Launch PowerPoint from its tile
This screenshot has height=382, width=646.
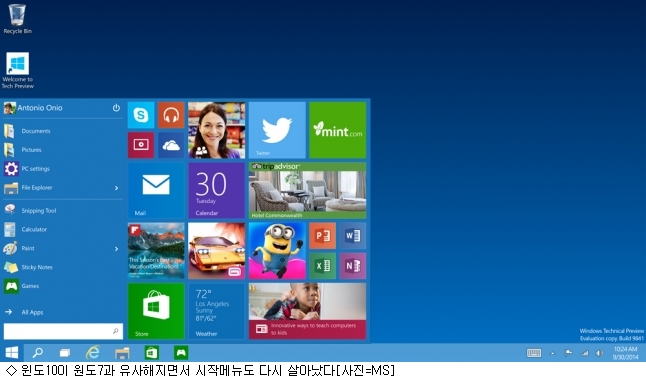click(x=322, y=235)
